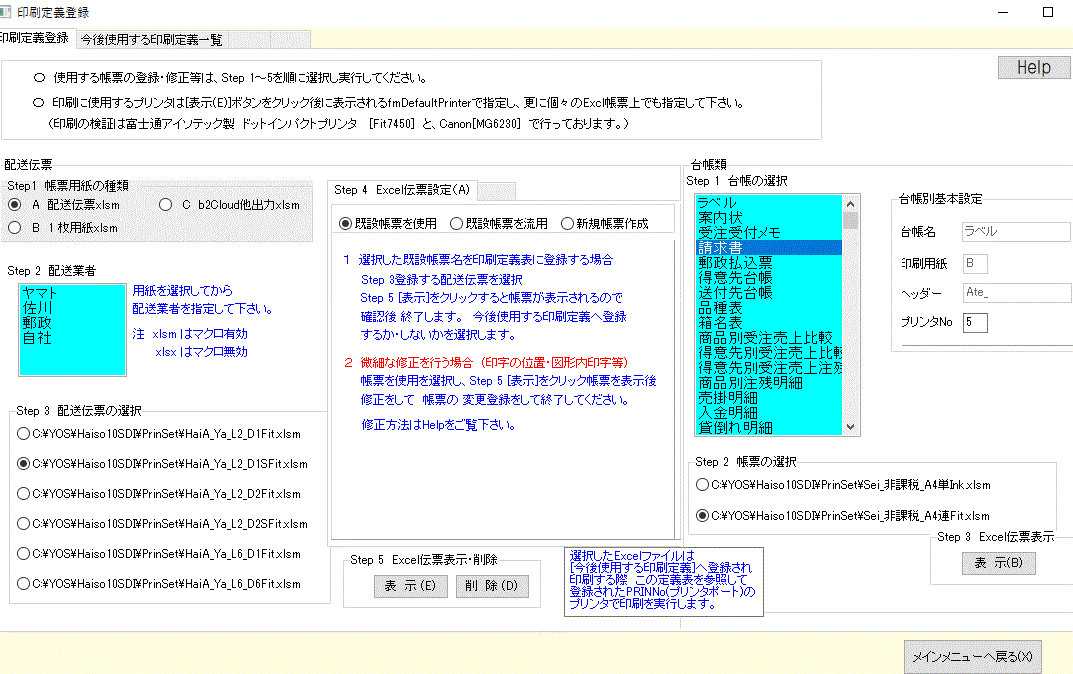This screenshot has height=674, width=1073.
Task: Select 箱名表 in 台帳の選択 list
Action: tap(768, 323)
